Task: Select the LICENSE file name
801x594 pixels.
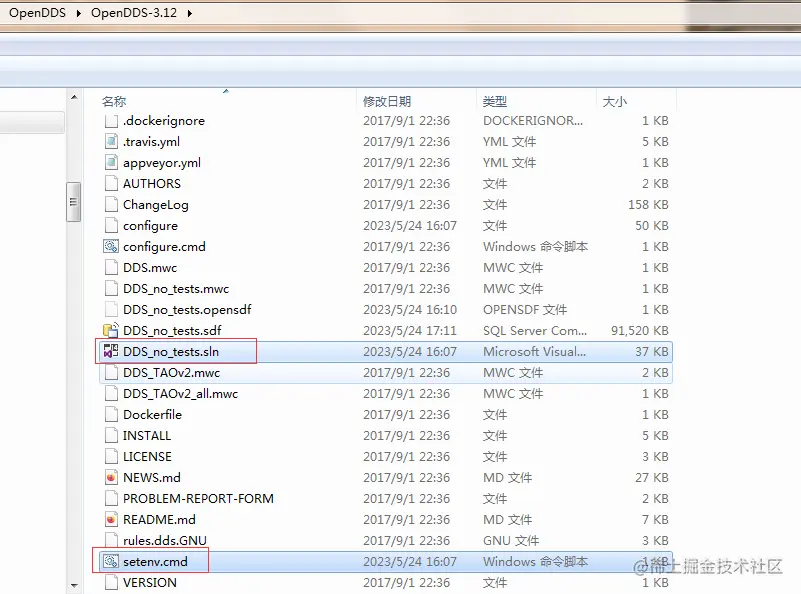Action: (150, 456)
